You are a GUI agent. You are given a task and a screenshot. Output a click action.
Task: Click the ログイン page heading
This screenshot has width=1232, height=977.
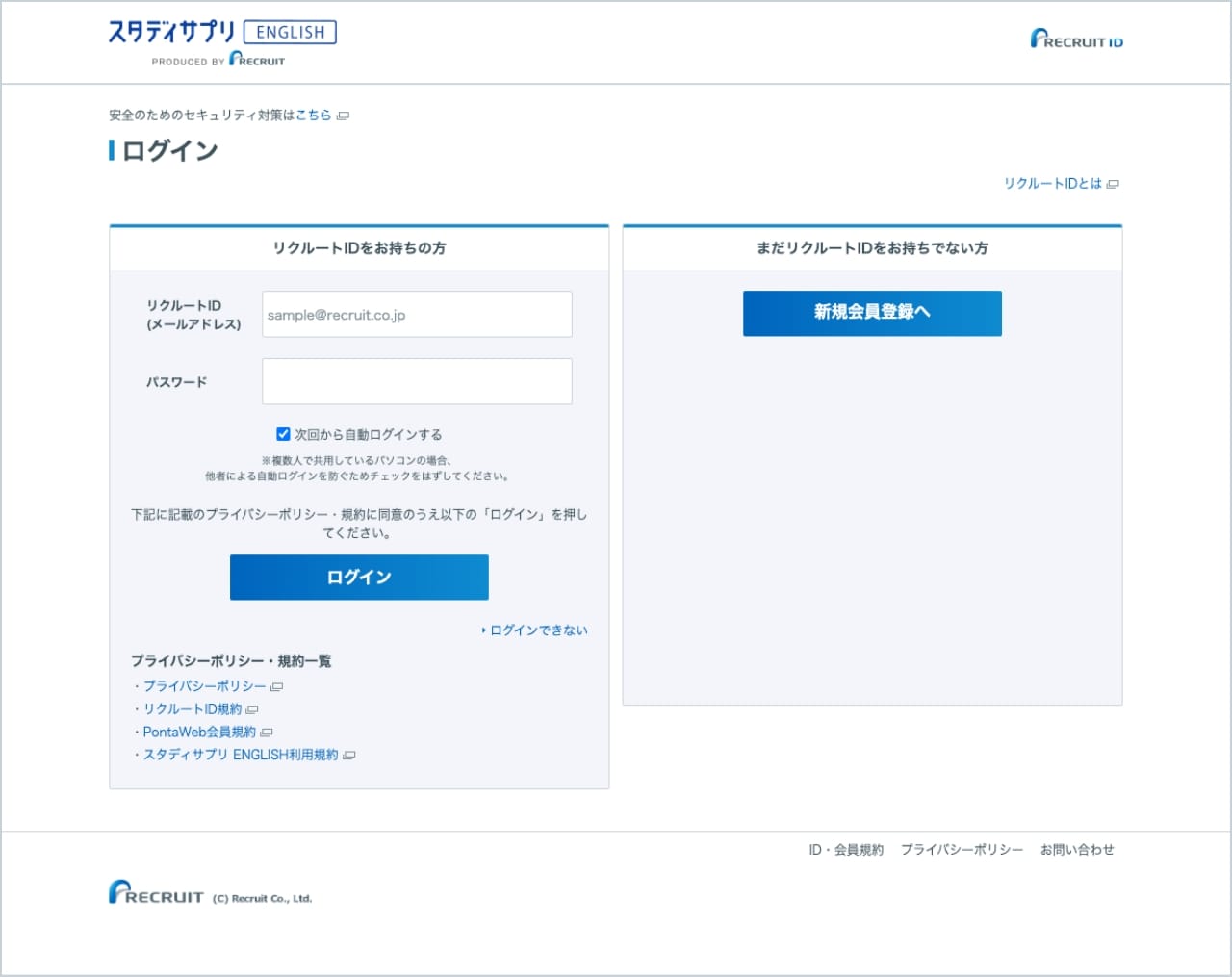[x=169, y=151]
